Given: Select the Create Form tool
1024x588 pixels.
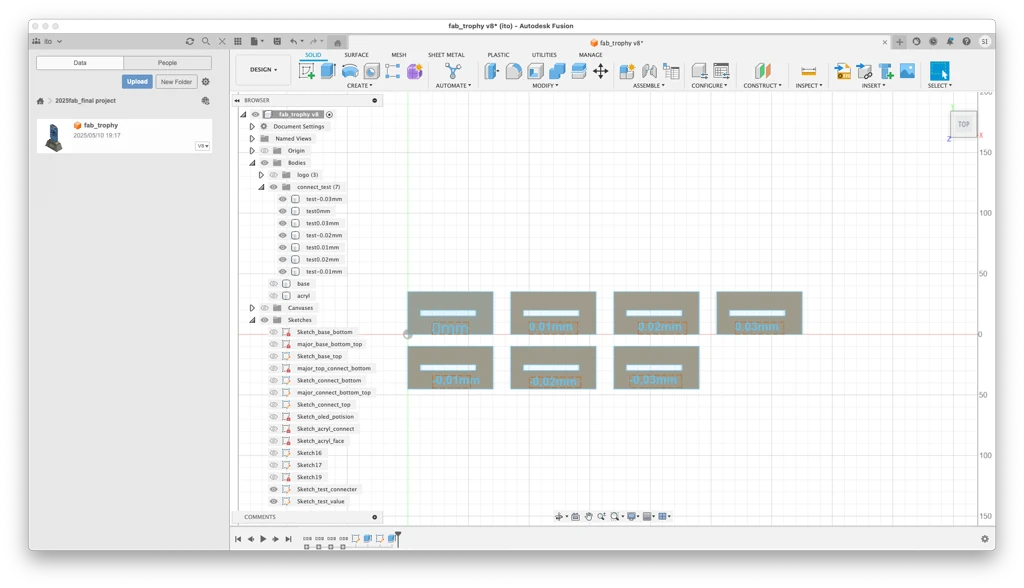Looking at the screenshot, I should click(415, 71).
